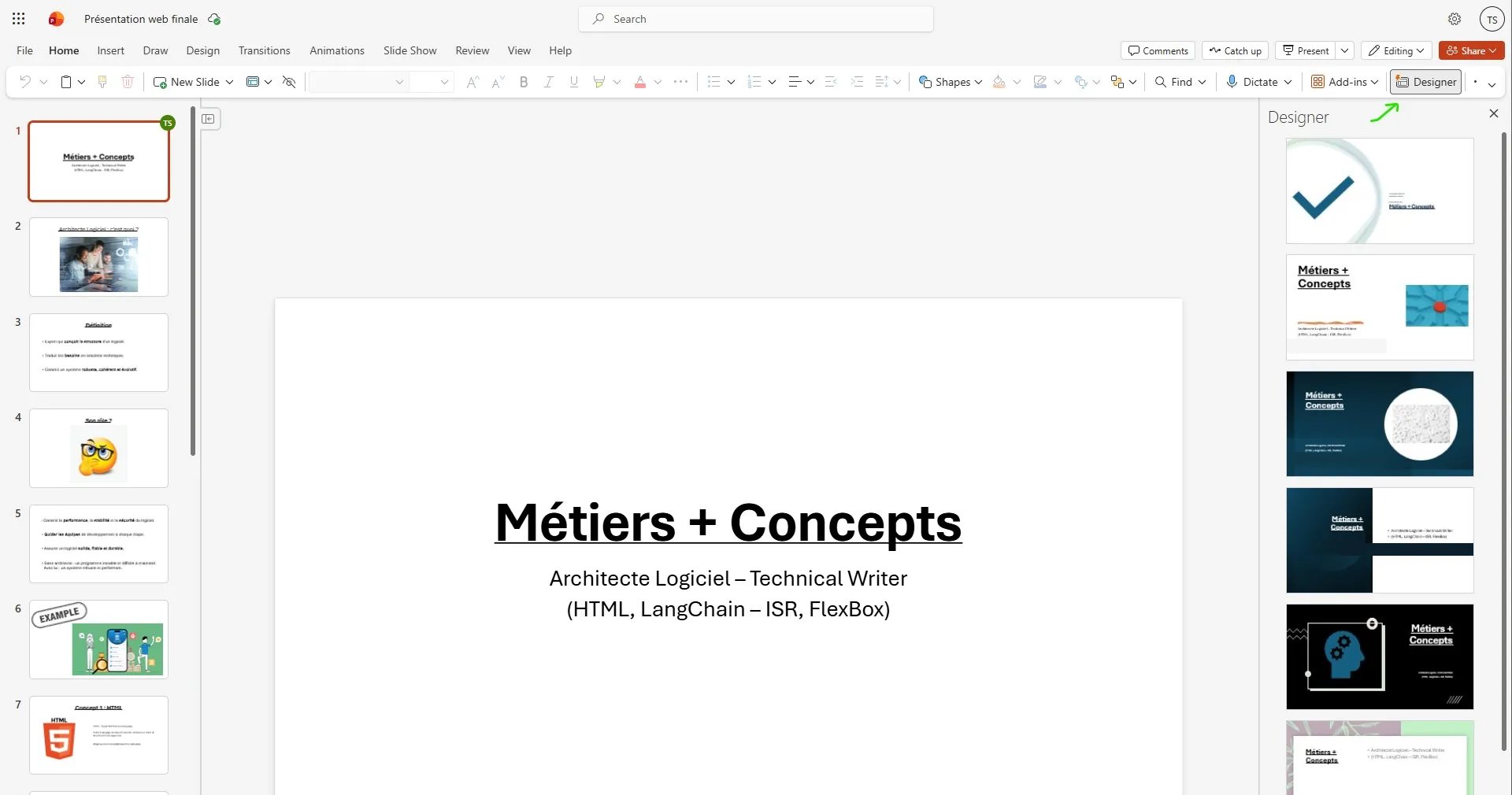The height and width of the screenshot is (795, 1512).
Task: Click the font color A icon
Action: coord(640,82)
